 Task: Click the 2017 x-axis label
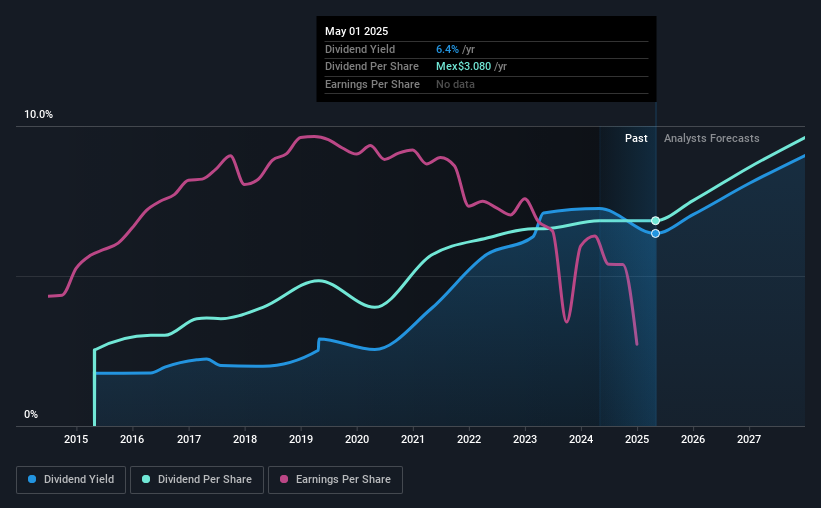(188, 439)
